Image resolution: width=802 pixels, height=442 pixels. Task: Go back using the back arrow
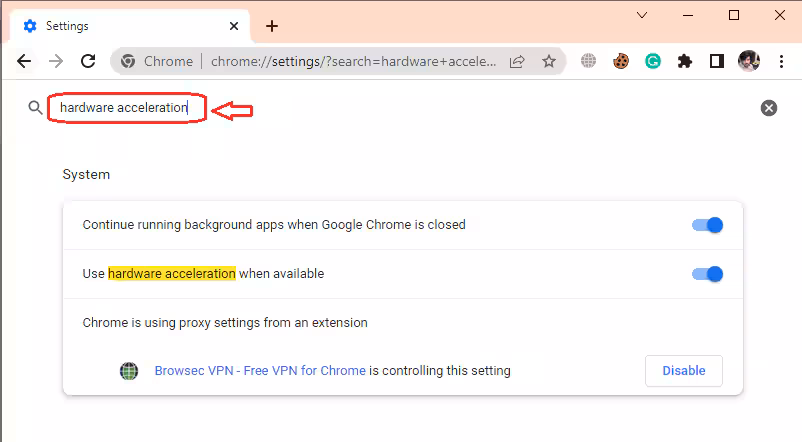pos(24,61)
